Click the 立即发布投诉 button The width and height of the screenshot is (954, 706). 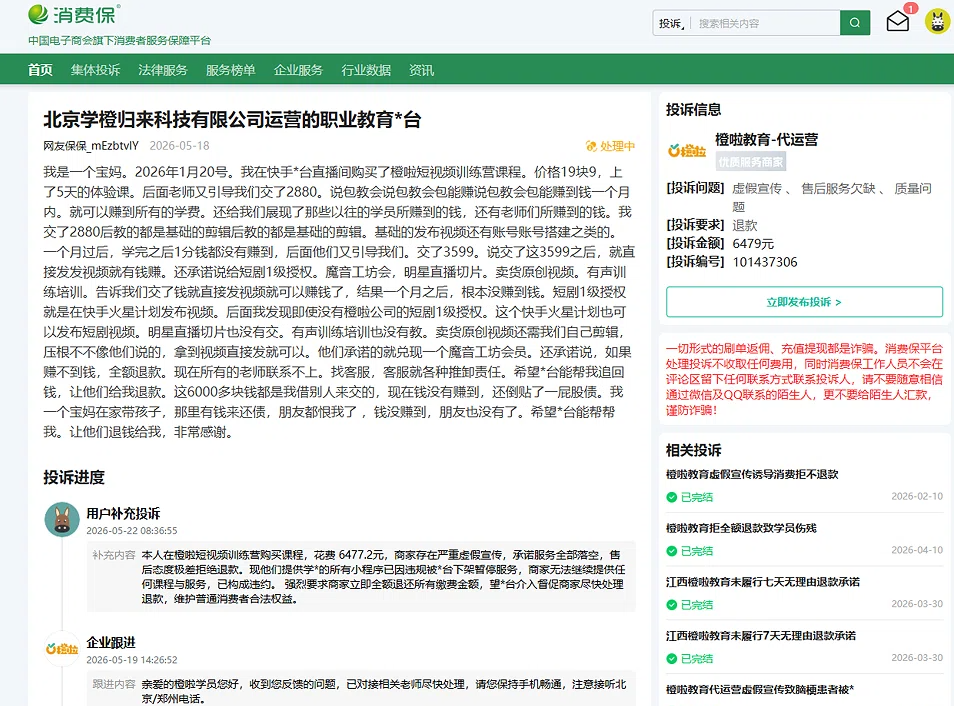coord(804,302)
